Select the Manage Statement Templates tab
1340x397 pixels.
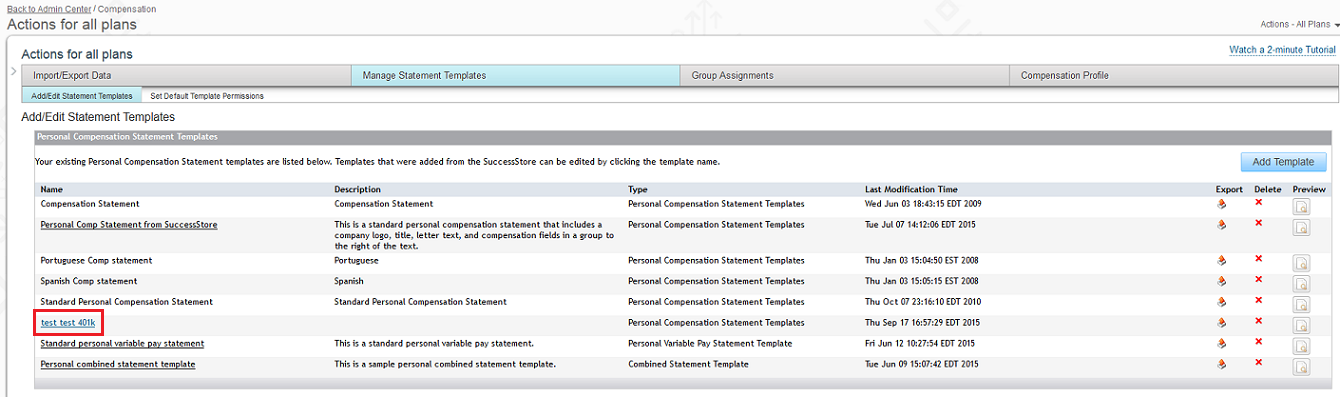click(515, 75)
